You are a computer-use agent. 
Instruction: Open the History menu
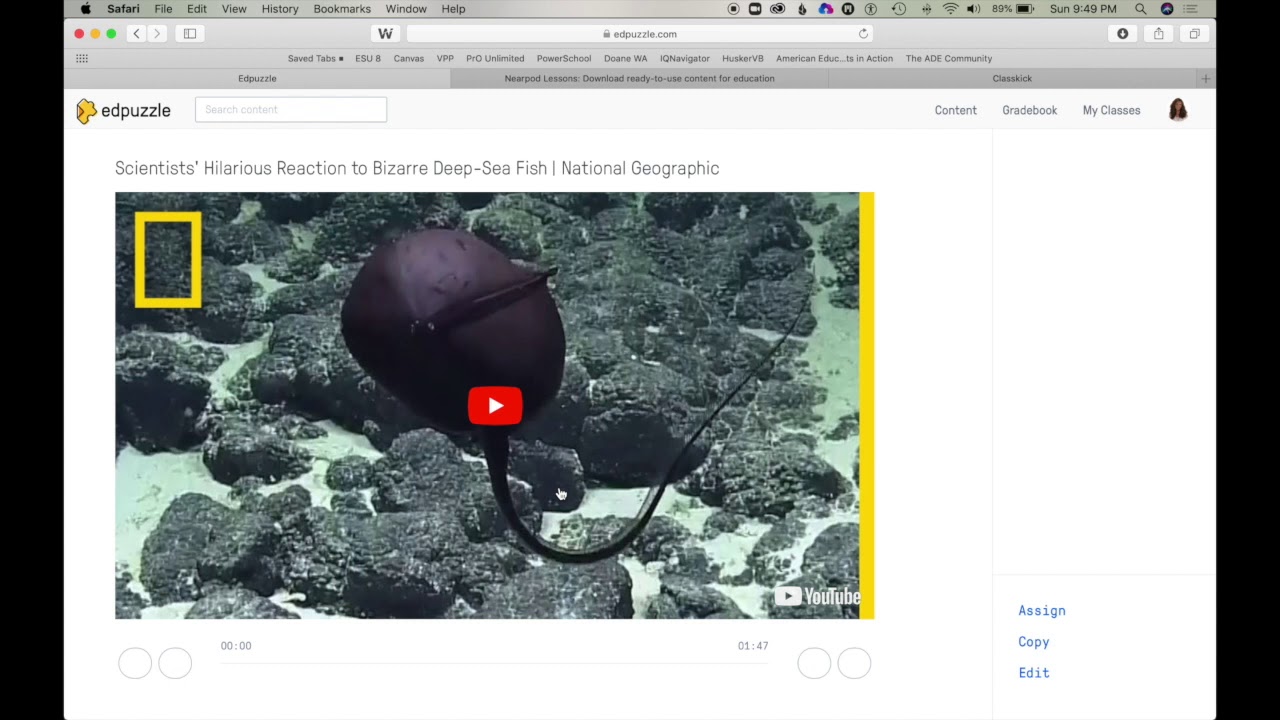[x=280, y=9]
